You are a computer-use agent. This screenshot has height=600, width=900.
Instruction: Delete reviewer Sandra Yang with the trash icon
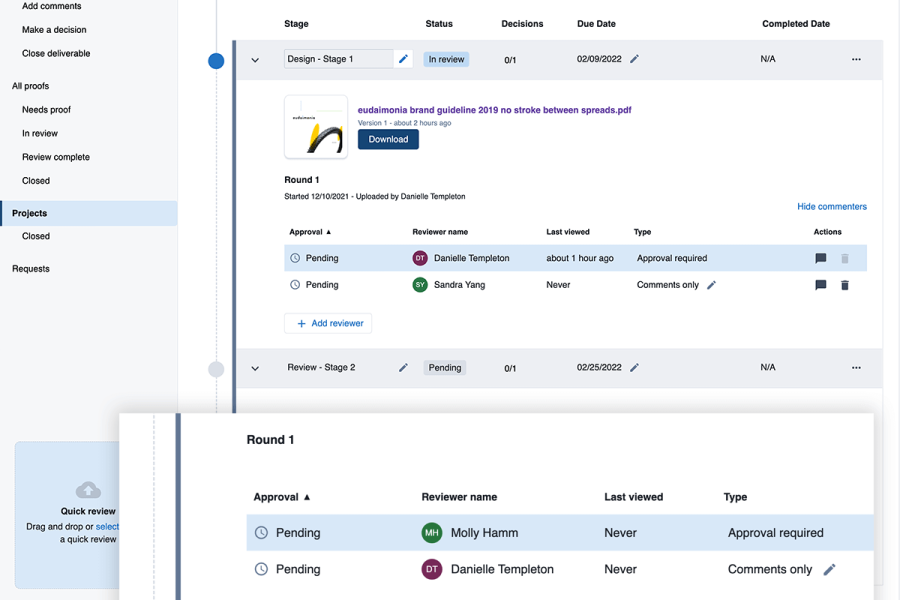tap(845, 285)
